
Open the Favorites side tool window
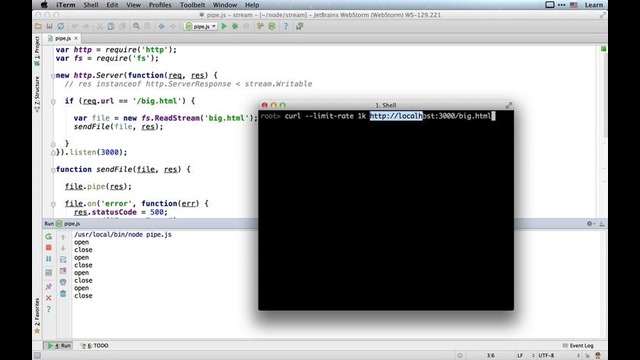(x=37, y=315)
